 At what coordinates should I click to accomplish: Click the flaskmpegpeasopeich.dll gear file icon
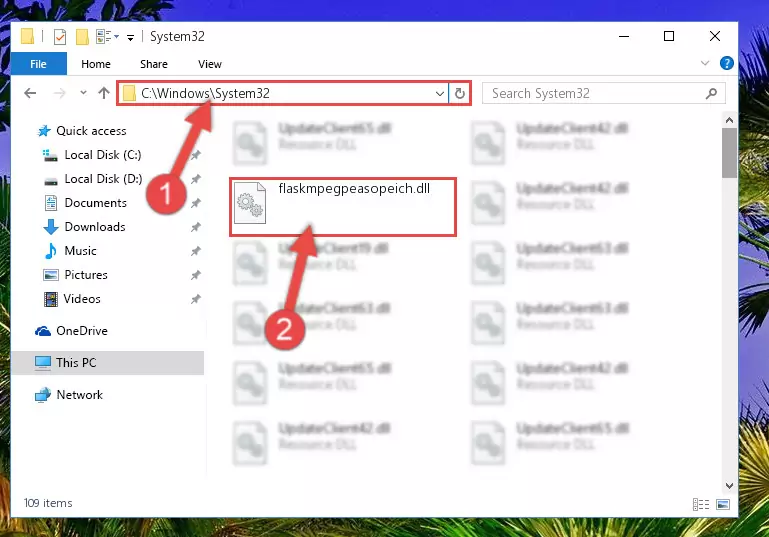250,203
